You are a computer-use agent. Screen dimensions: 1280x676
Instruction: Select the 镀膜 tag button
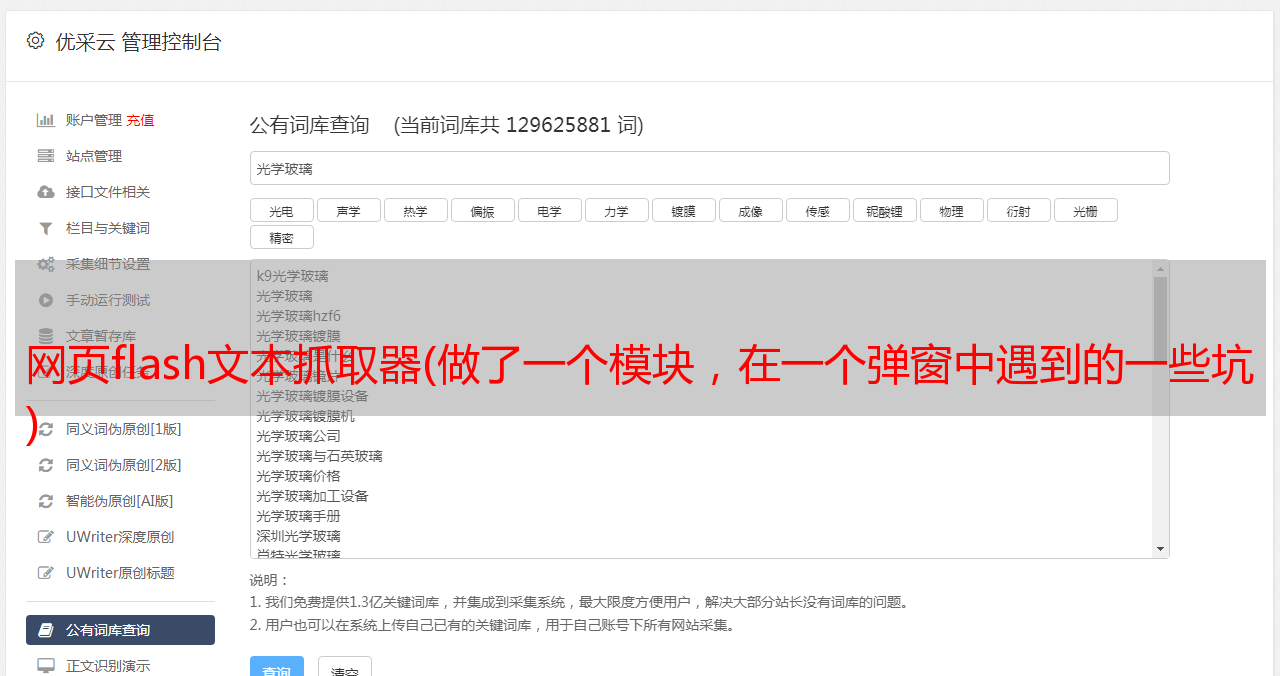tap(684, 210)
